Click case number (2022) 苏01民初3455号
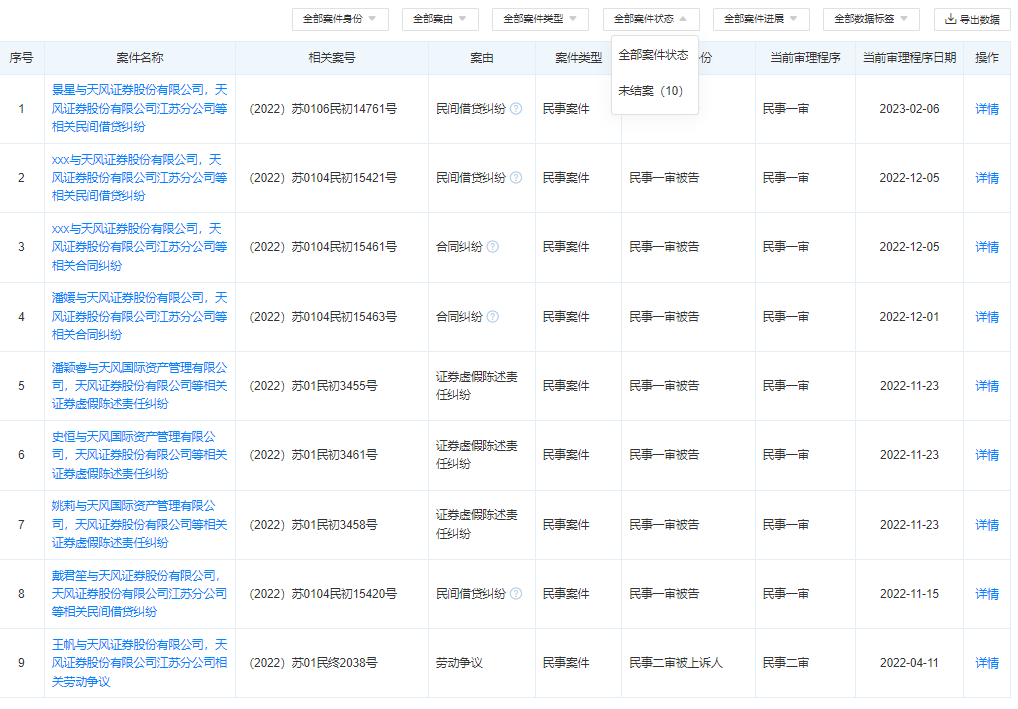Viewport: 1018px width, 709px height. 313,386
